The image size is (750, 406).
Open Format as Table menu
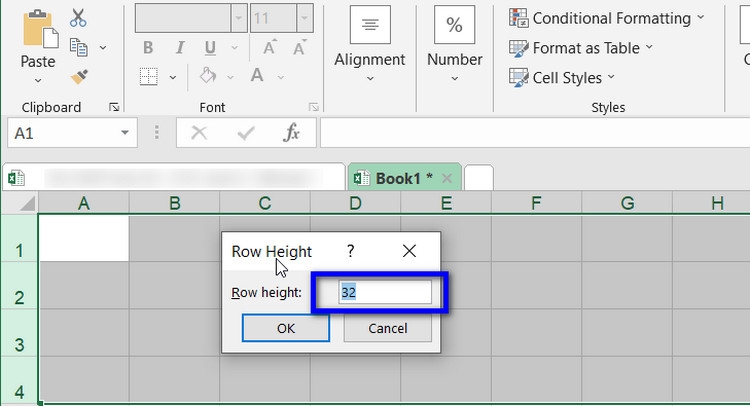[x=581, y=48]
